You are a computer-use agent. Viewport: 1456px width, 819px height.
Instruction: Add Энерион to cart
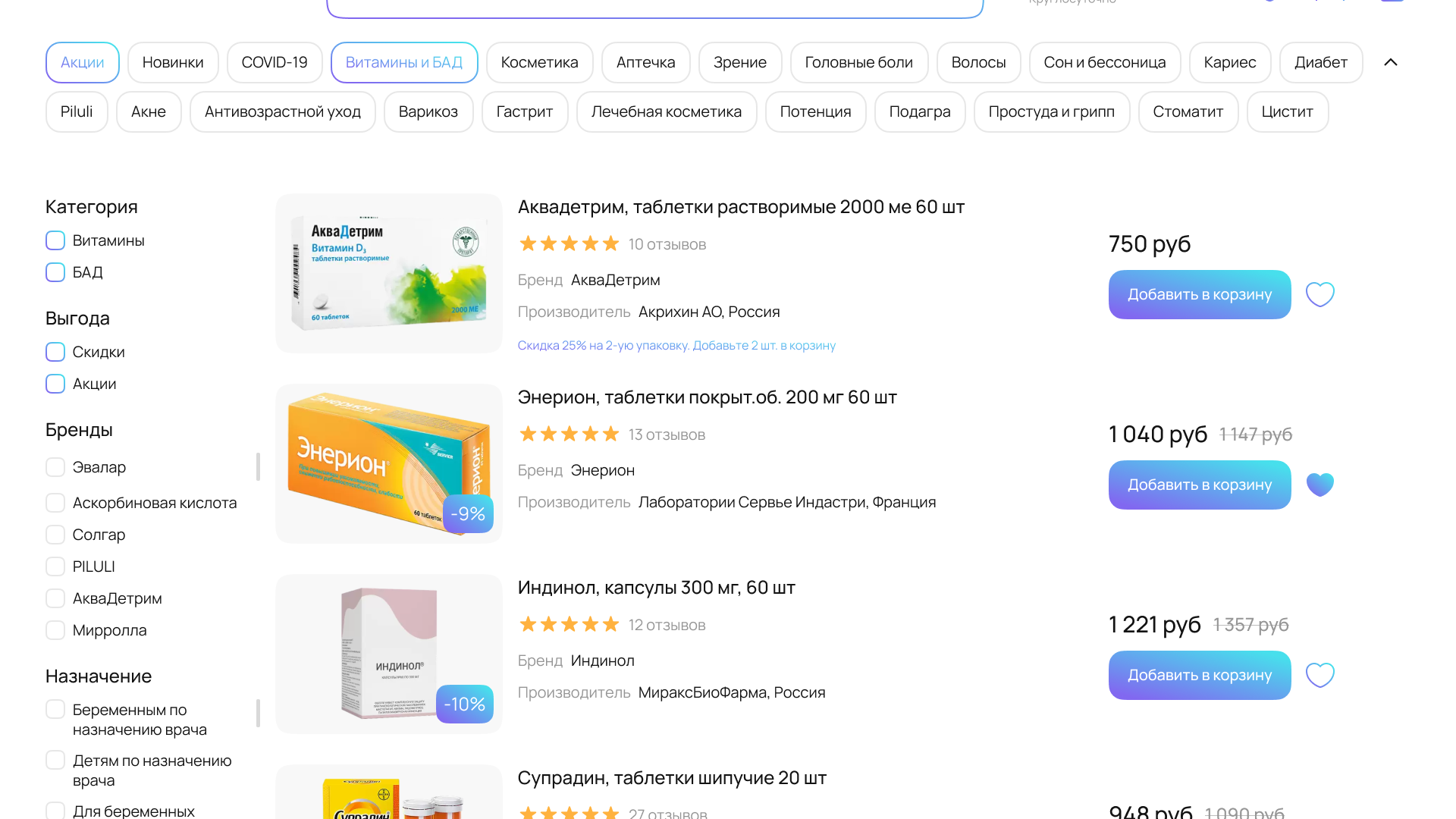coord(1199,485)
